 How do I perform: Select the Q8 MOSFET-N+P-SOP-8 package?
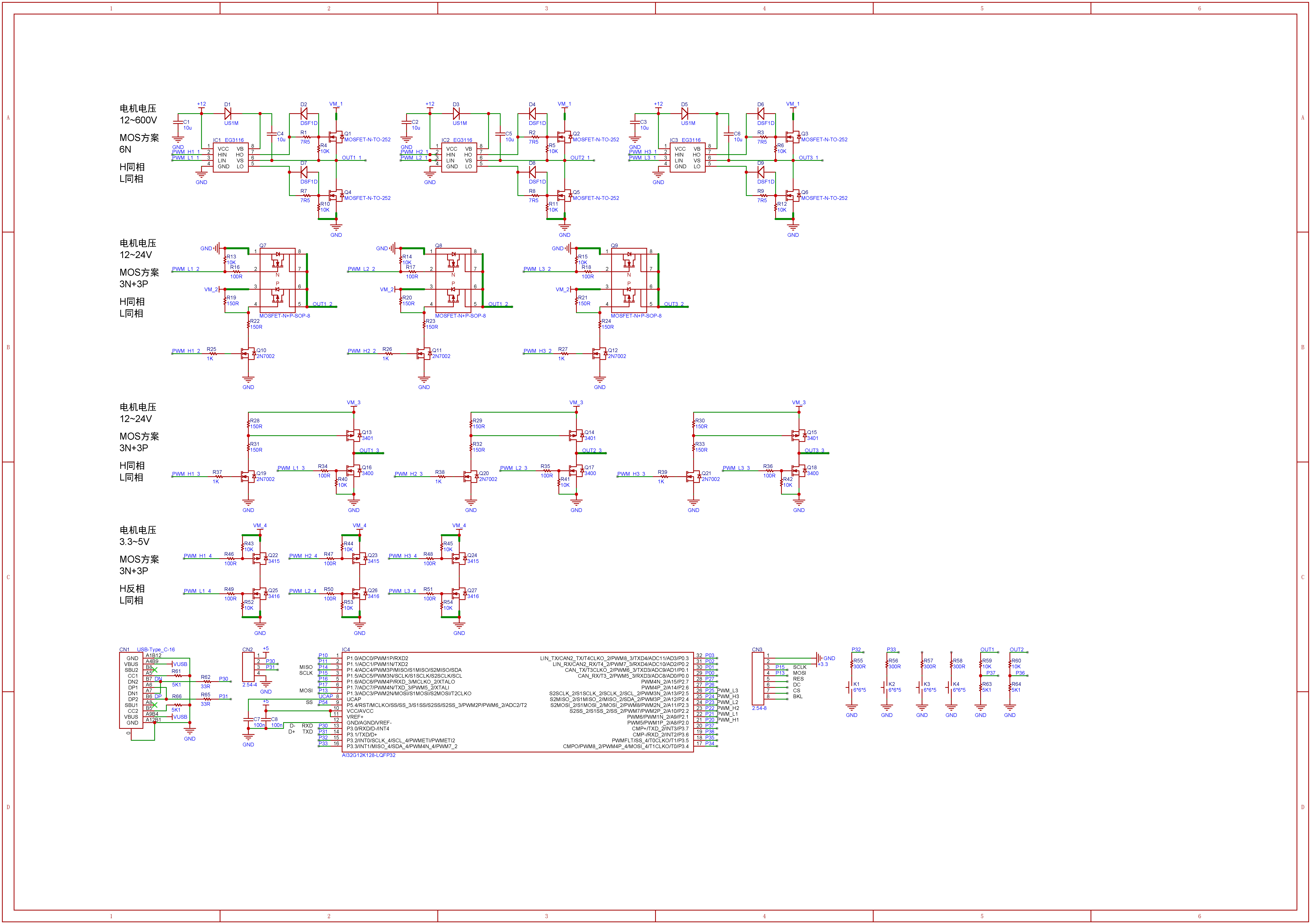pyautogui.click(x=453, y=280)
